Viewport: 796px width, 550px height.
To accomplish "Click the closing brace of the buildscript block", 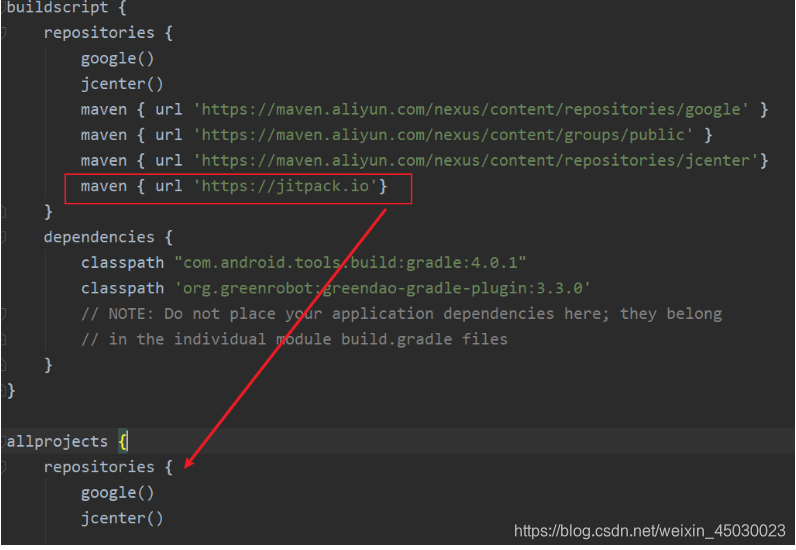I will [11, 391].
